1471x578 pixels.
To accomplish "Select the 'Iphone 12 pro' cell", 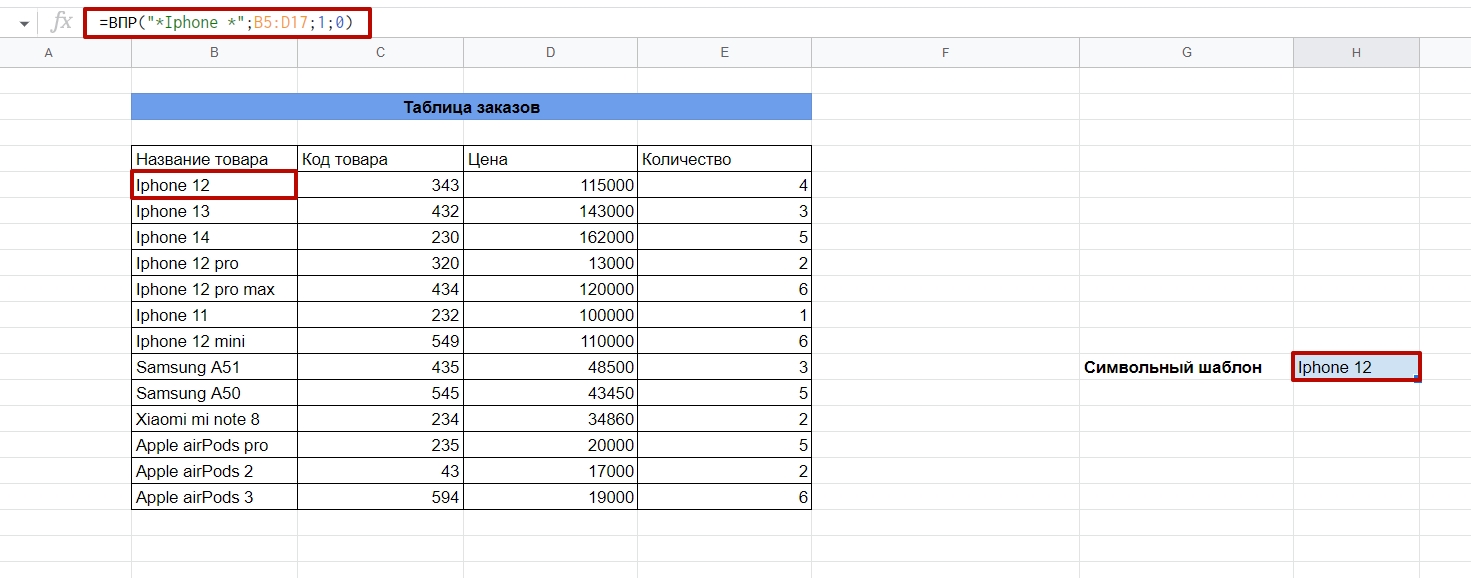I will (214, 263).
